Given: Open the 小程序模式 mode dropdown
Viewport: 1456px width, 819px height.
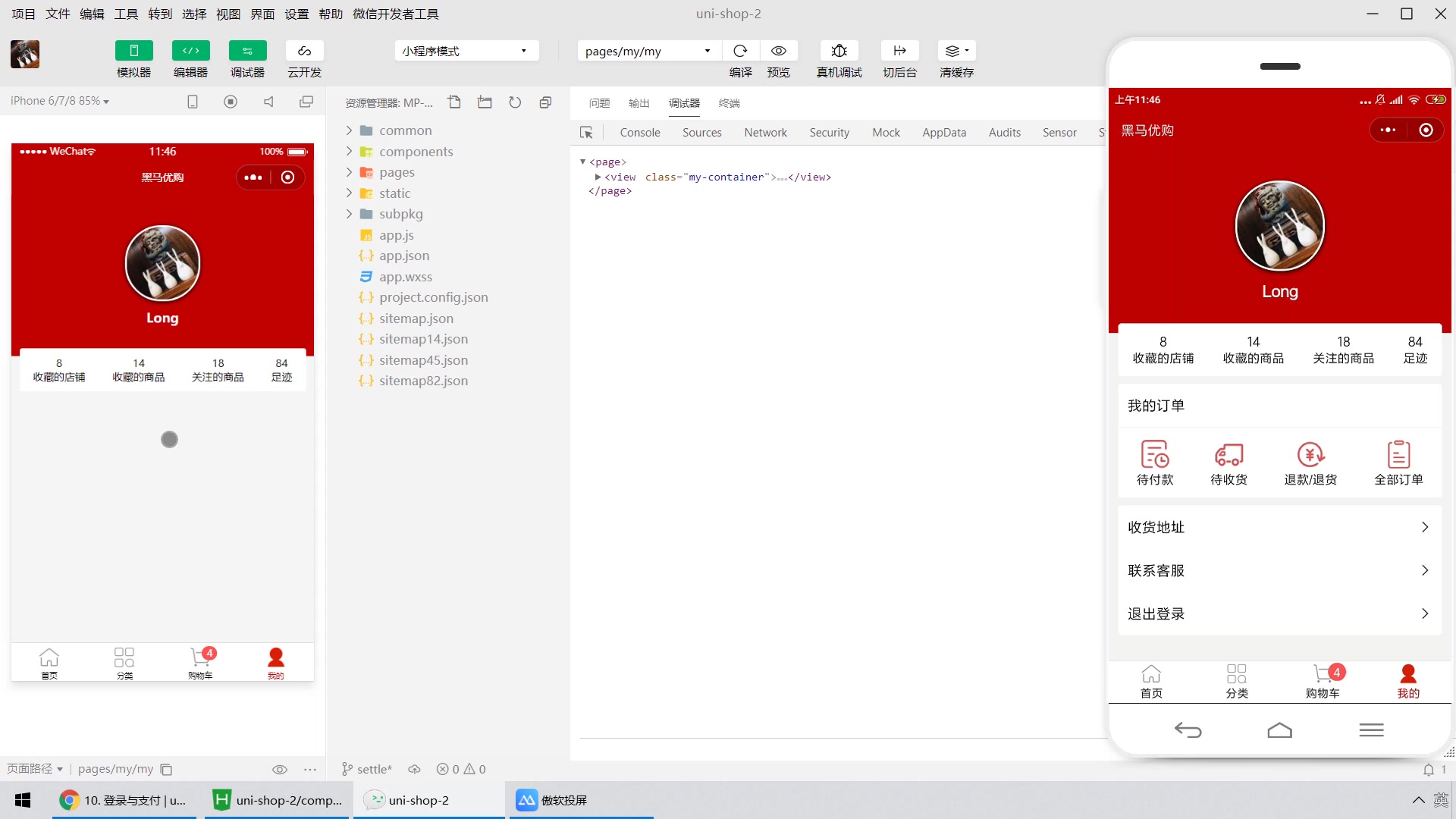Looking at the screenshot, I should click(x=466, y=51).
